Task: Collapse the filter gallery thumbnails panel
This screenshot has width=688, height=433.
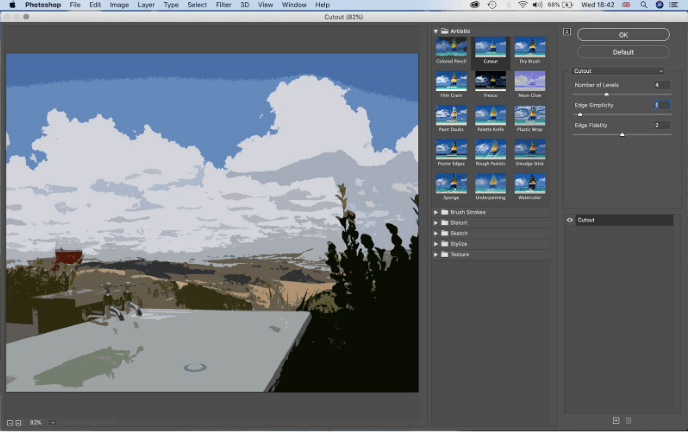Action: 567,32
